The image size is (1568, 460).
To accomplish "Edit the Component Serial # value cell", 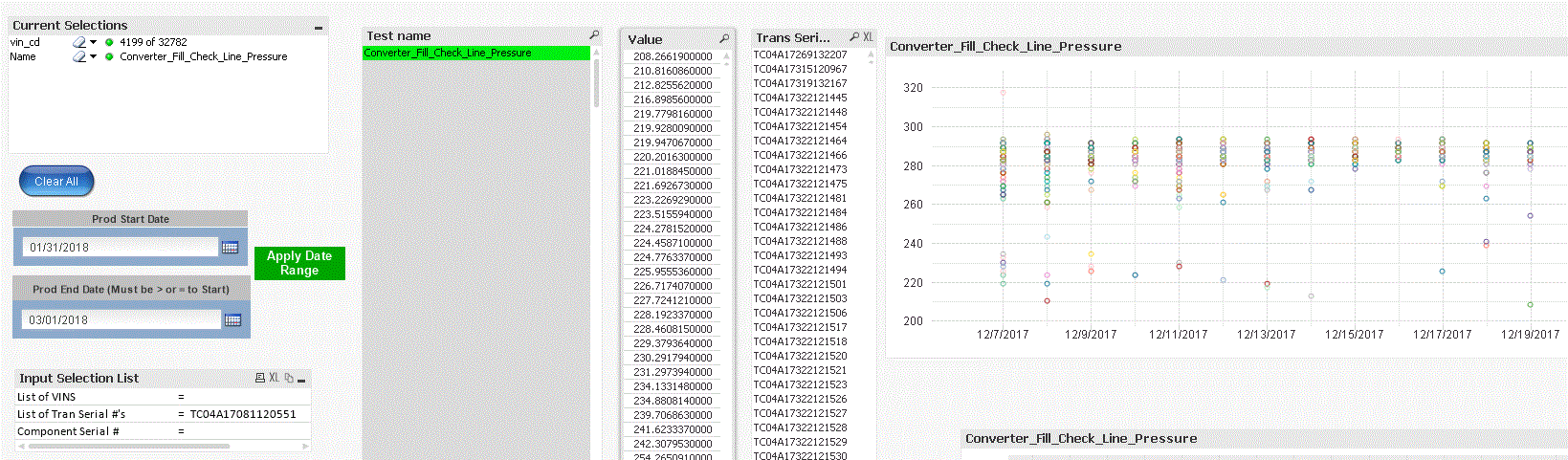I will point(249,431).
